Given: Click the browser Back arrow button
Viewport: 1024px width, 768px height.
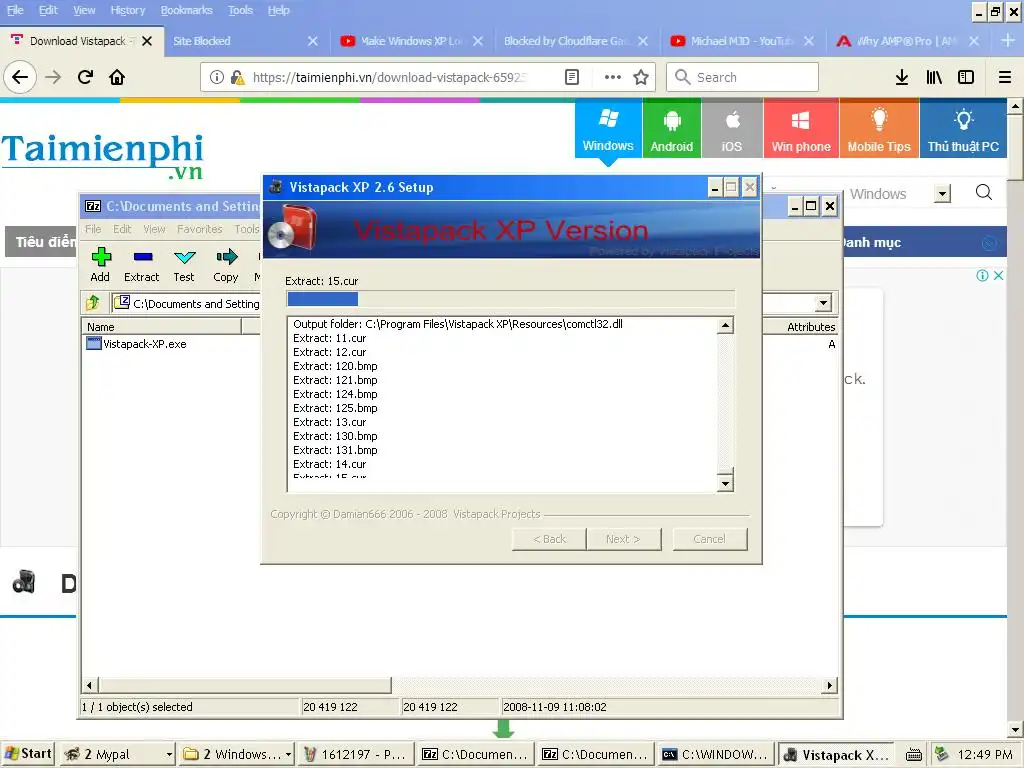Looking at the screenshot, I should point(20,78).
